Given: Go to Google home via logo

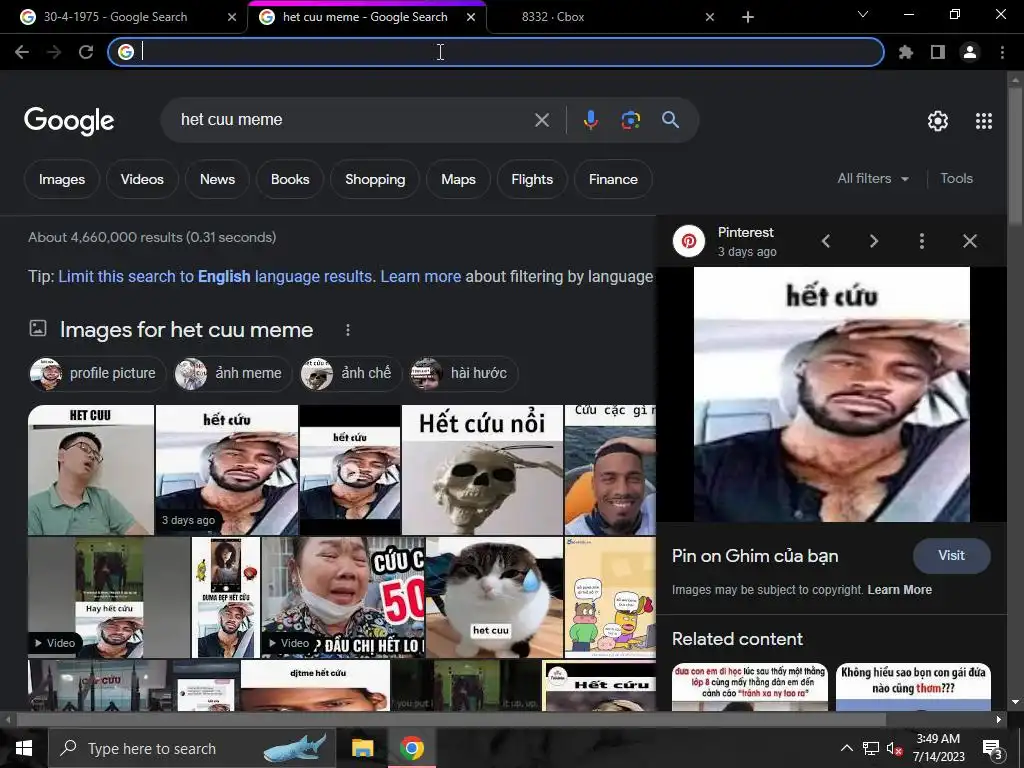Looking at the screenshot, I should [x=69, y=121].
